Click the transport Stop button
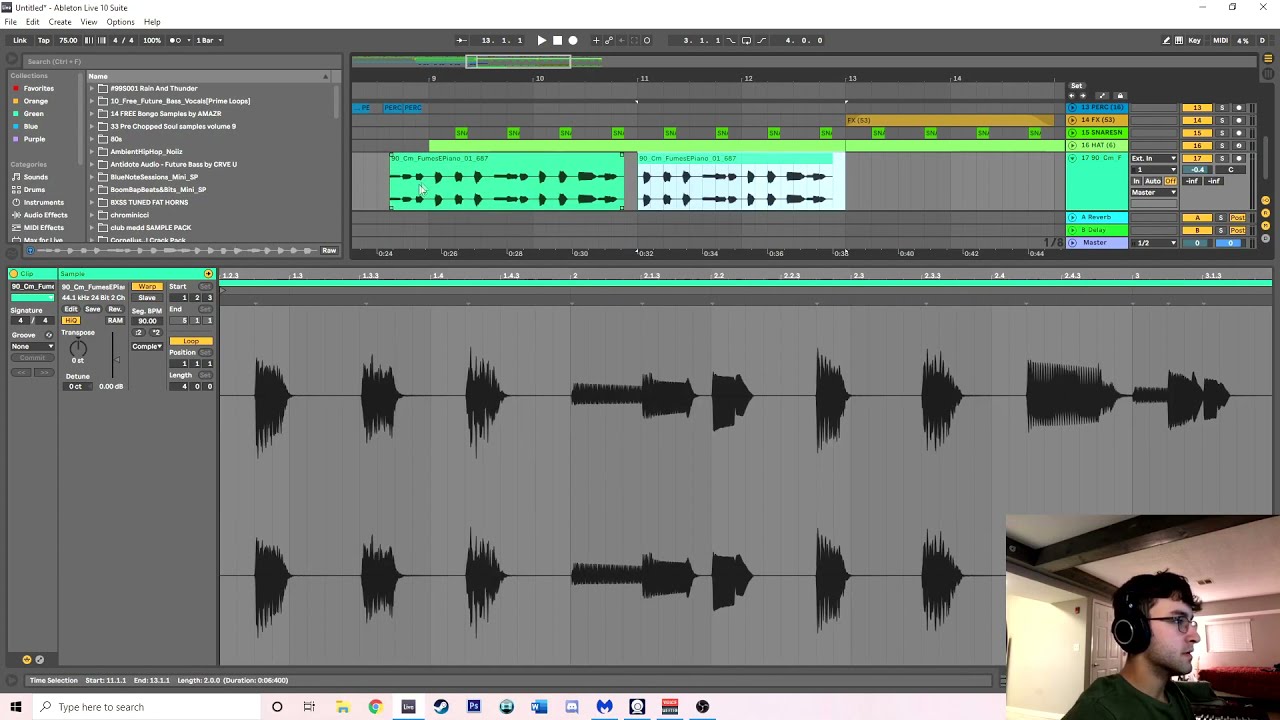Screen dimensions: 1280x720 coord(557,40)
